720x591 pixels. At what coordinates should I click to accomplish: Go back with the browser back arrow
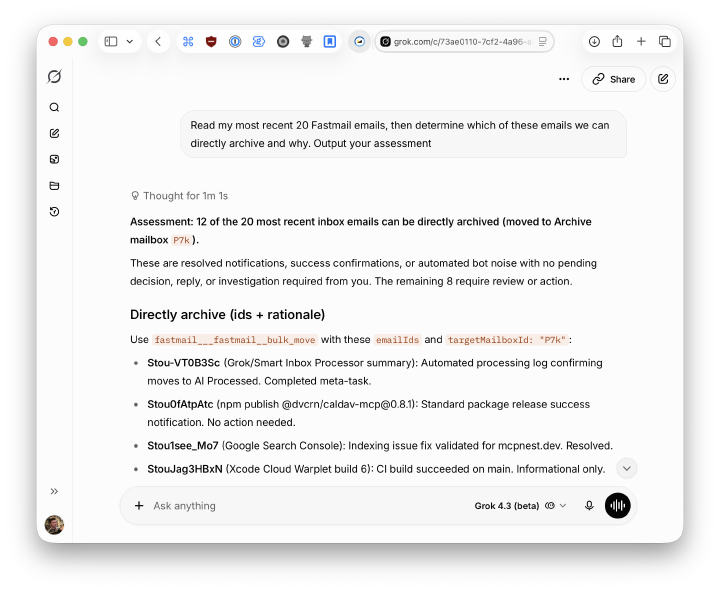tap(158, 42)
